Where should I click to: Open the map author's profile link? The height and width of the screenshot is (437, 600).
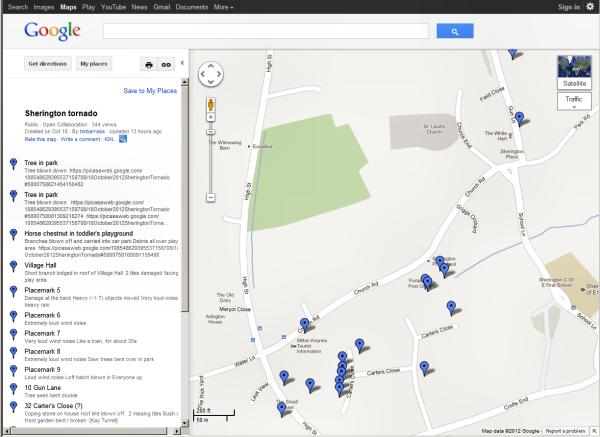[92, 131]
